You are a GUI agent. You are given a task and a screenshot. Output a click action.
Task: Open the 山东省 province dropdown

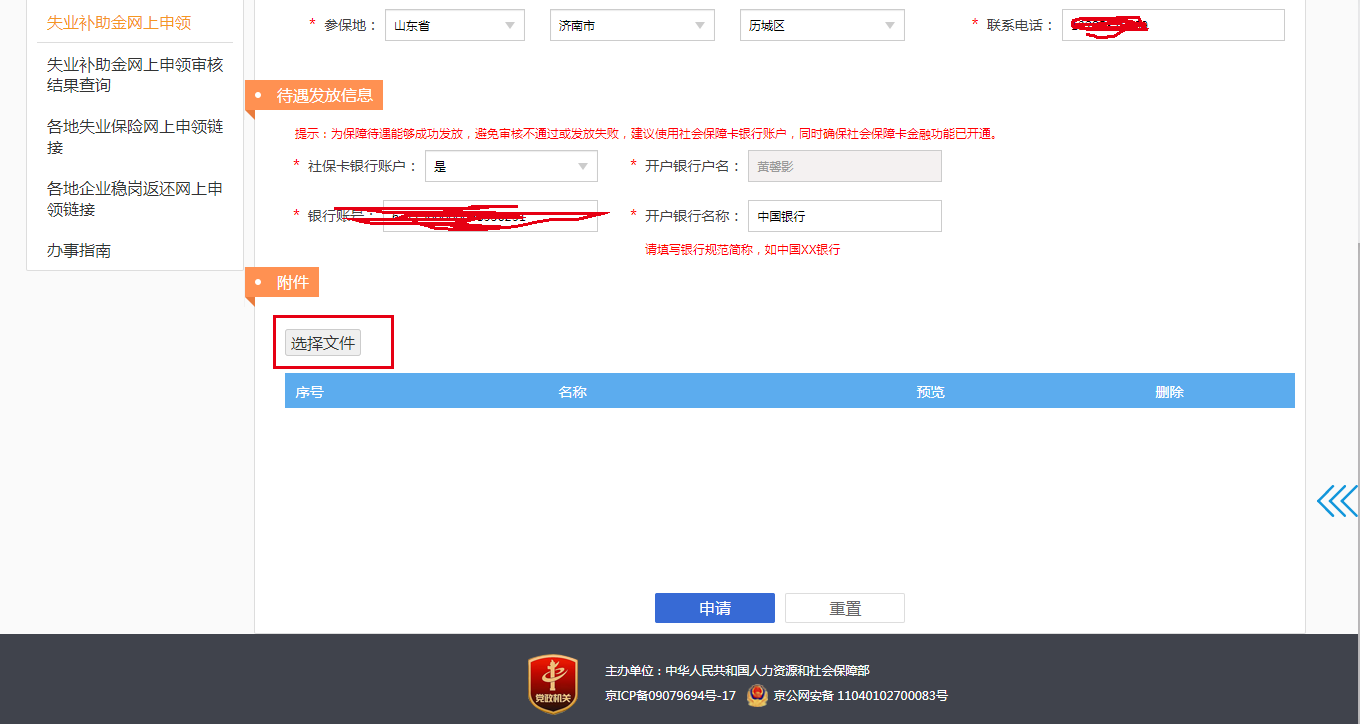(x=454, y=26)
